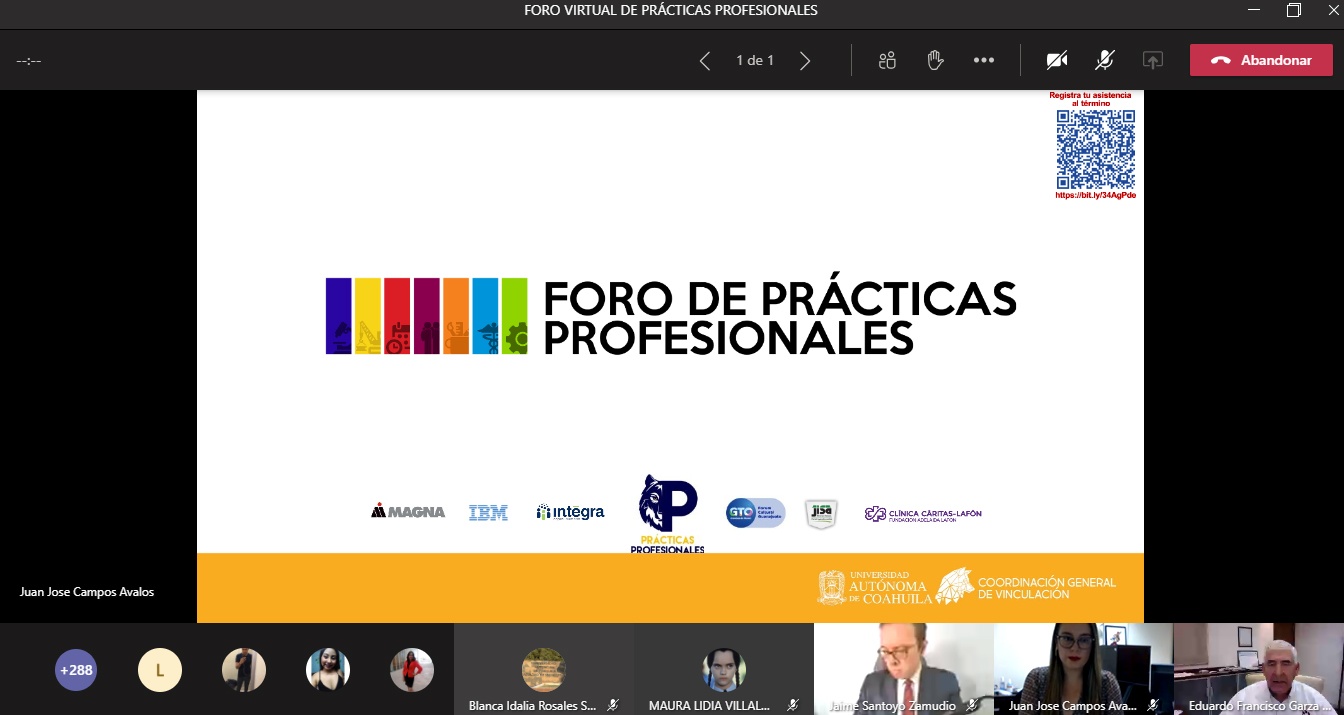Maximize the meeting window
Screen dimensions: 1344x715
tap(1293, 10)
